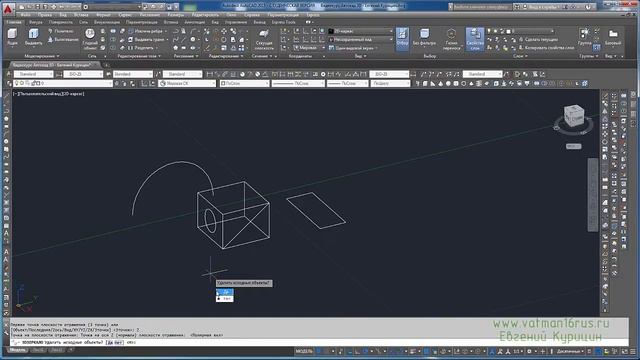The width and height of the screenshot is (640, 360).
Task: Click Вытягивание presspull tool
Action: coord(62,40)
